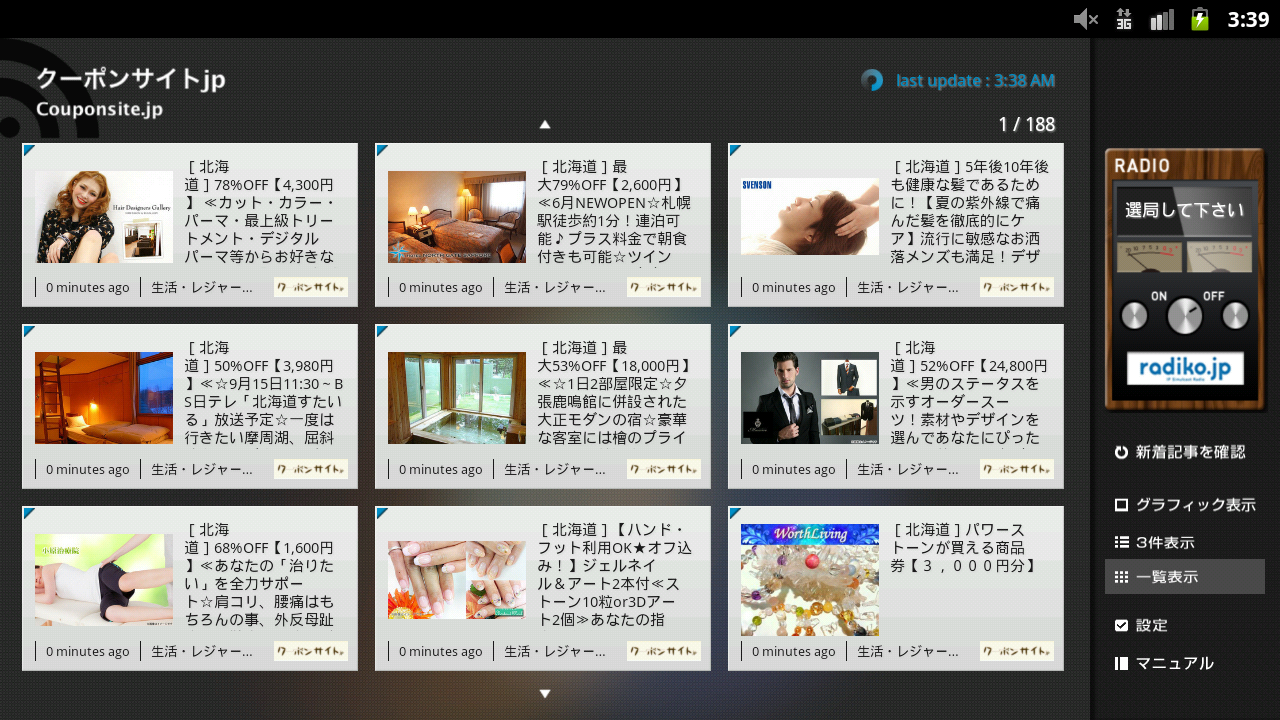Click the left radio tuning knob
Screen dimensions: 1280x720
1134,316
